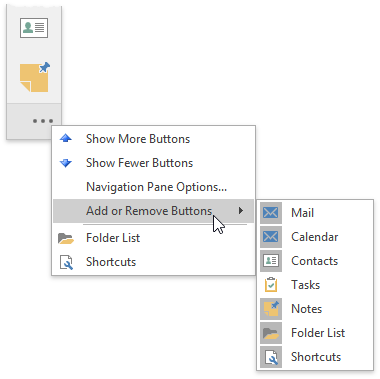380x379 pixels.
Task: Choose Show Fewer Buttons
Action: pyautogui.click(x=139, y=163)
